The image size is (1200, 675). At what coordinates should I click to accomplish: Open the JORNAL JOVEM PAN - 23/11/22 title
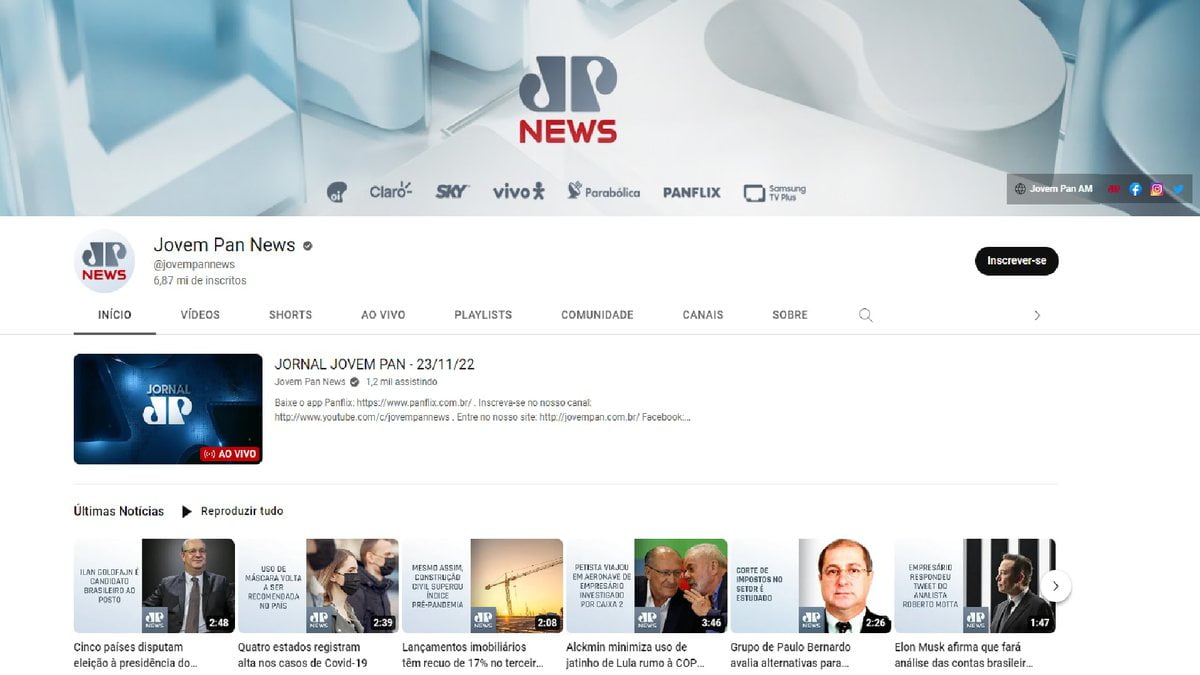click(374, 364)
